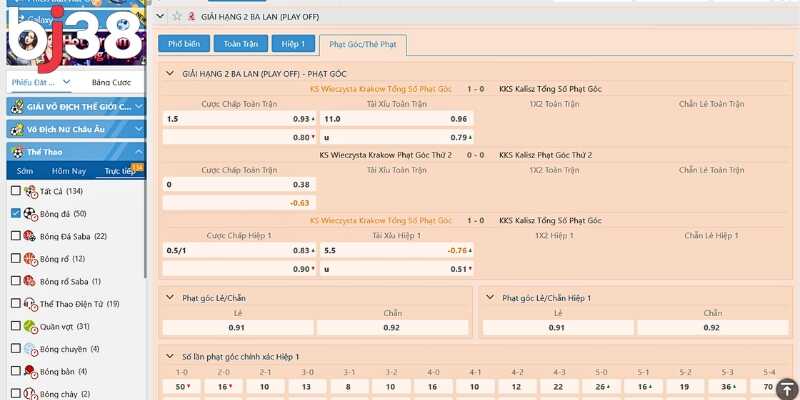Viewport: 800px width, 400px height.
Task: Uncheck the Bóng đá (50) checkbox
Action: point(15,214)
